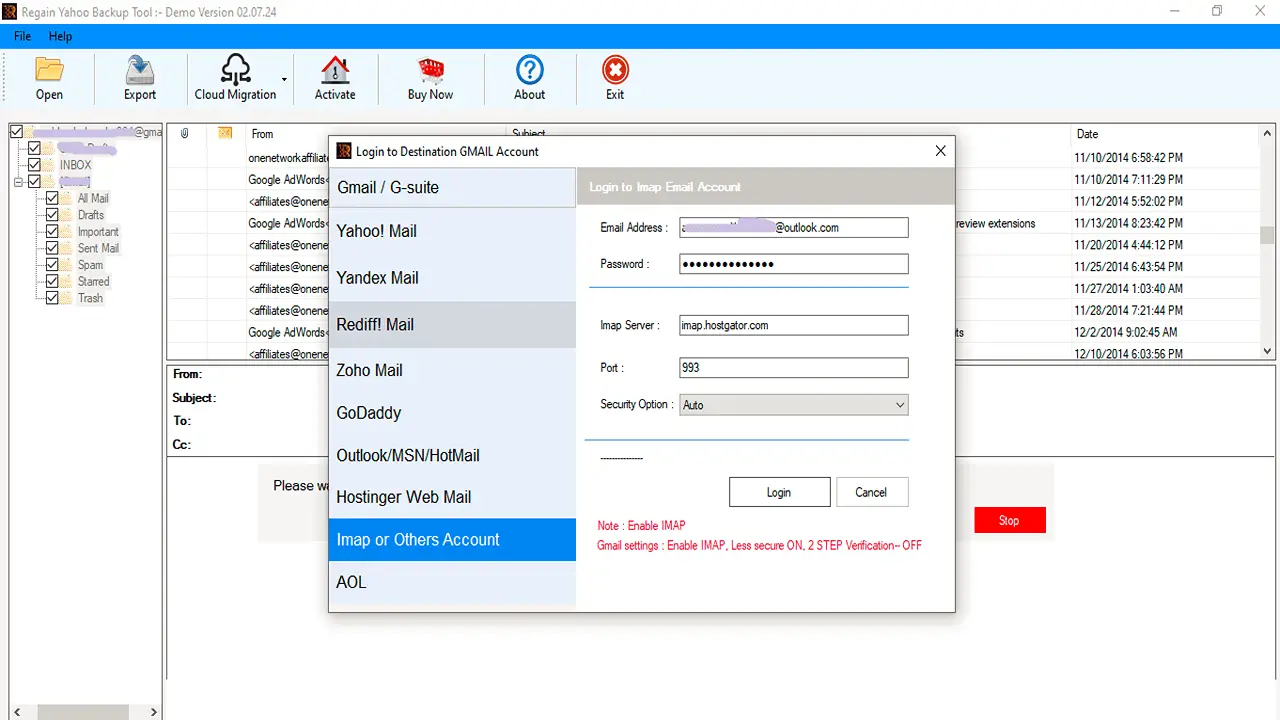The width and height of the screenshot is (1280, 720).
Task: Click the folder tree scroll left arrow
Action: (x=14, y=712)
